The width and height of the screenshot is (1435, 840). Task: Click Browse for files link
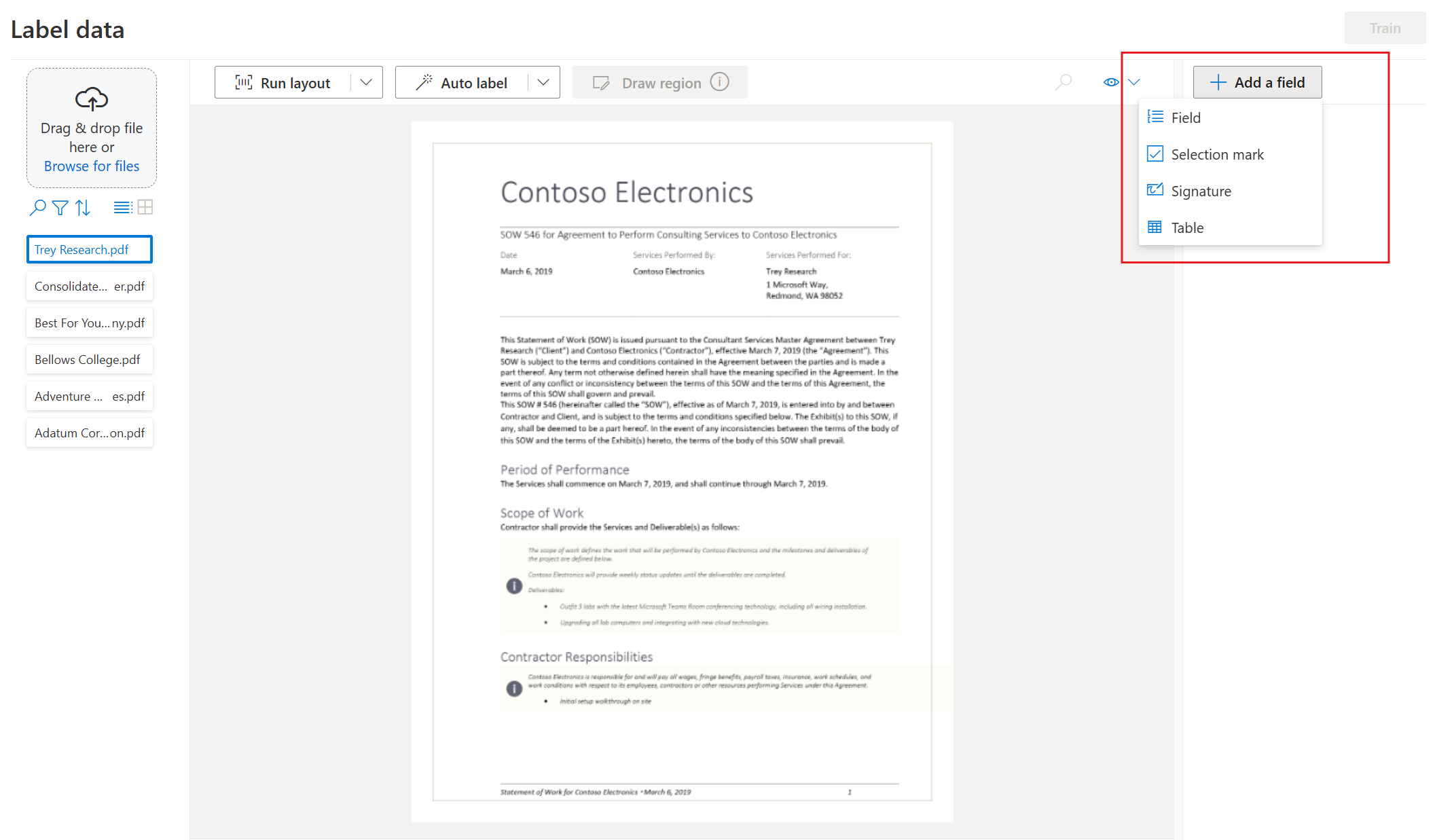(91, 166)
